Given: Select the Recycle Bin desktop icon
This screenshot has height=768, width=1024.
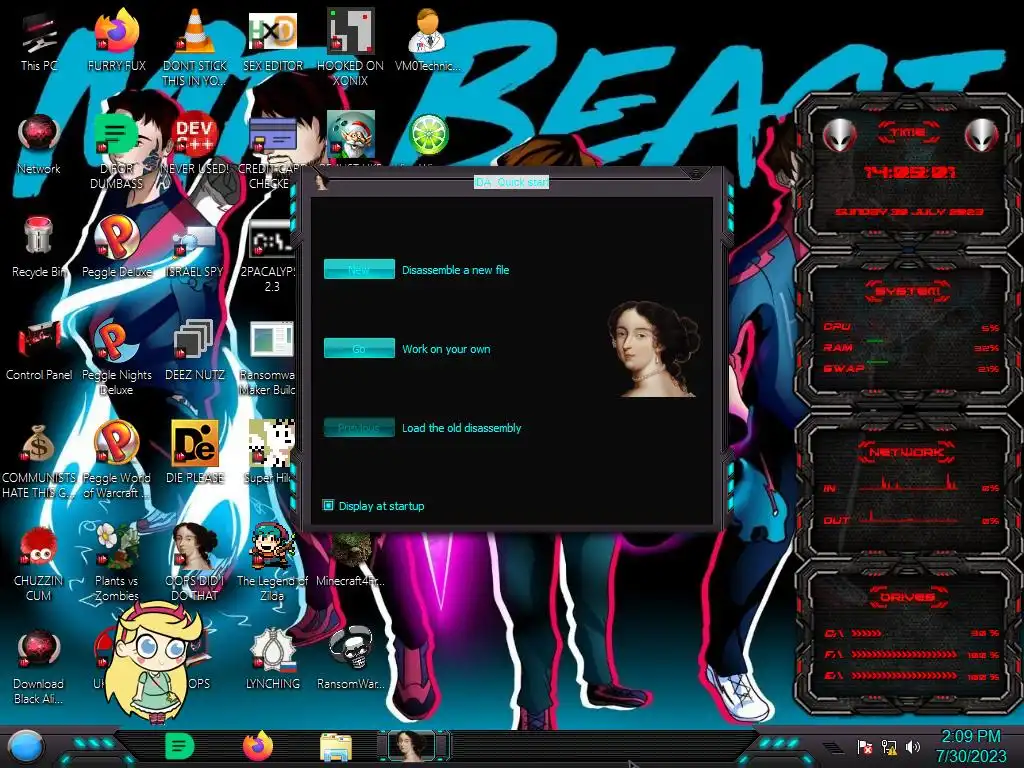Looking at the screenshot, I should coord(39,248).
